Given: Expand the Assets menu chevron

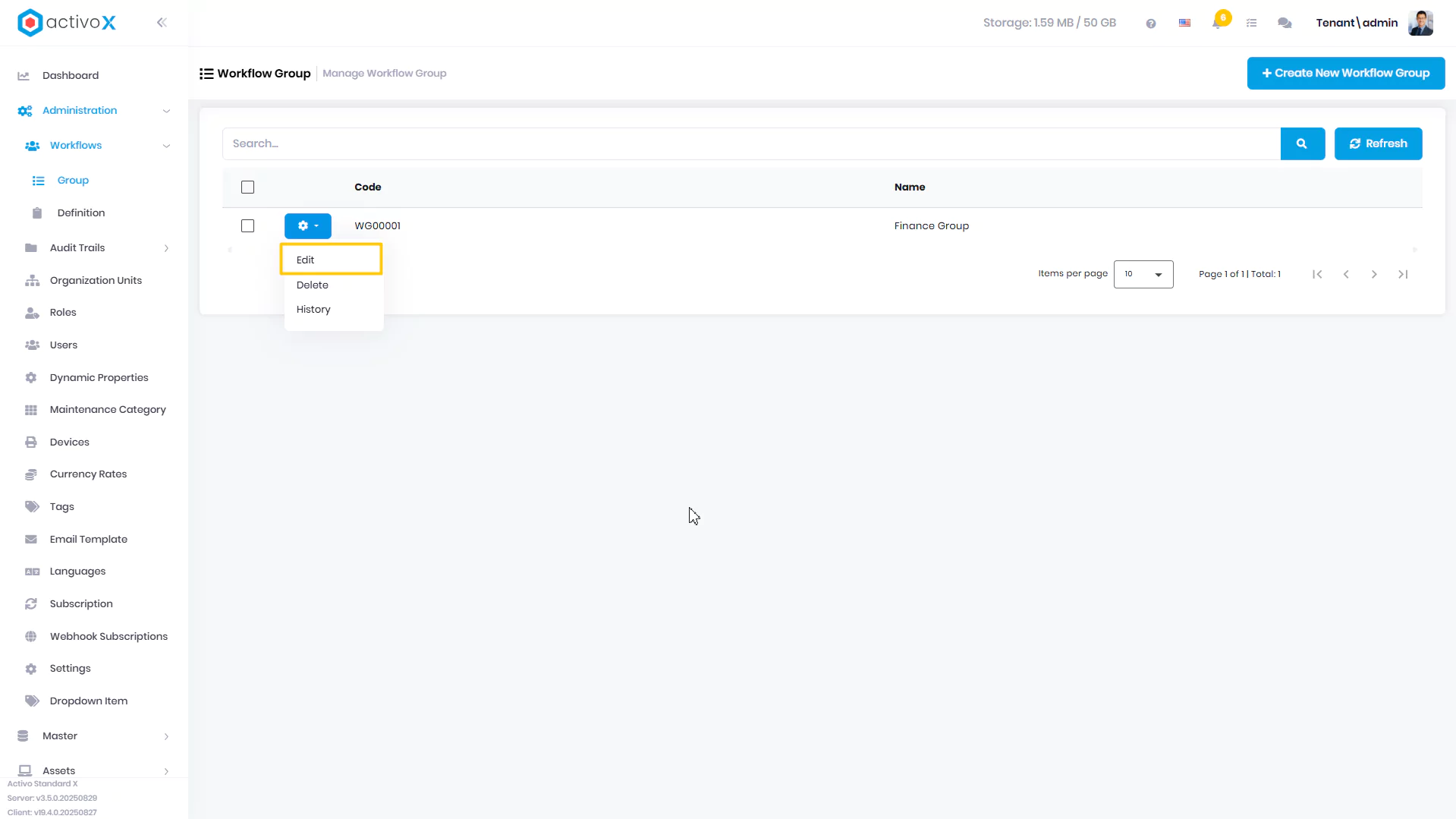Looking at the screenshot, I should point(166,772).
